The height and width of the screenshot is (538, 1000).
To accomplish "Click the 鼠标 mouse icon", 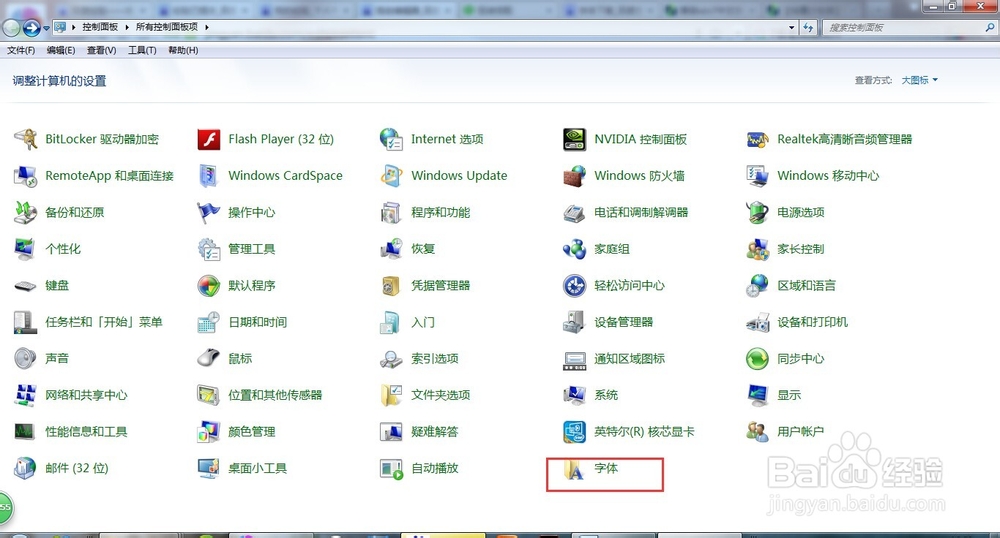I will coord(209,358).
